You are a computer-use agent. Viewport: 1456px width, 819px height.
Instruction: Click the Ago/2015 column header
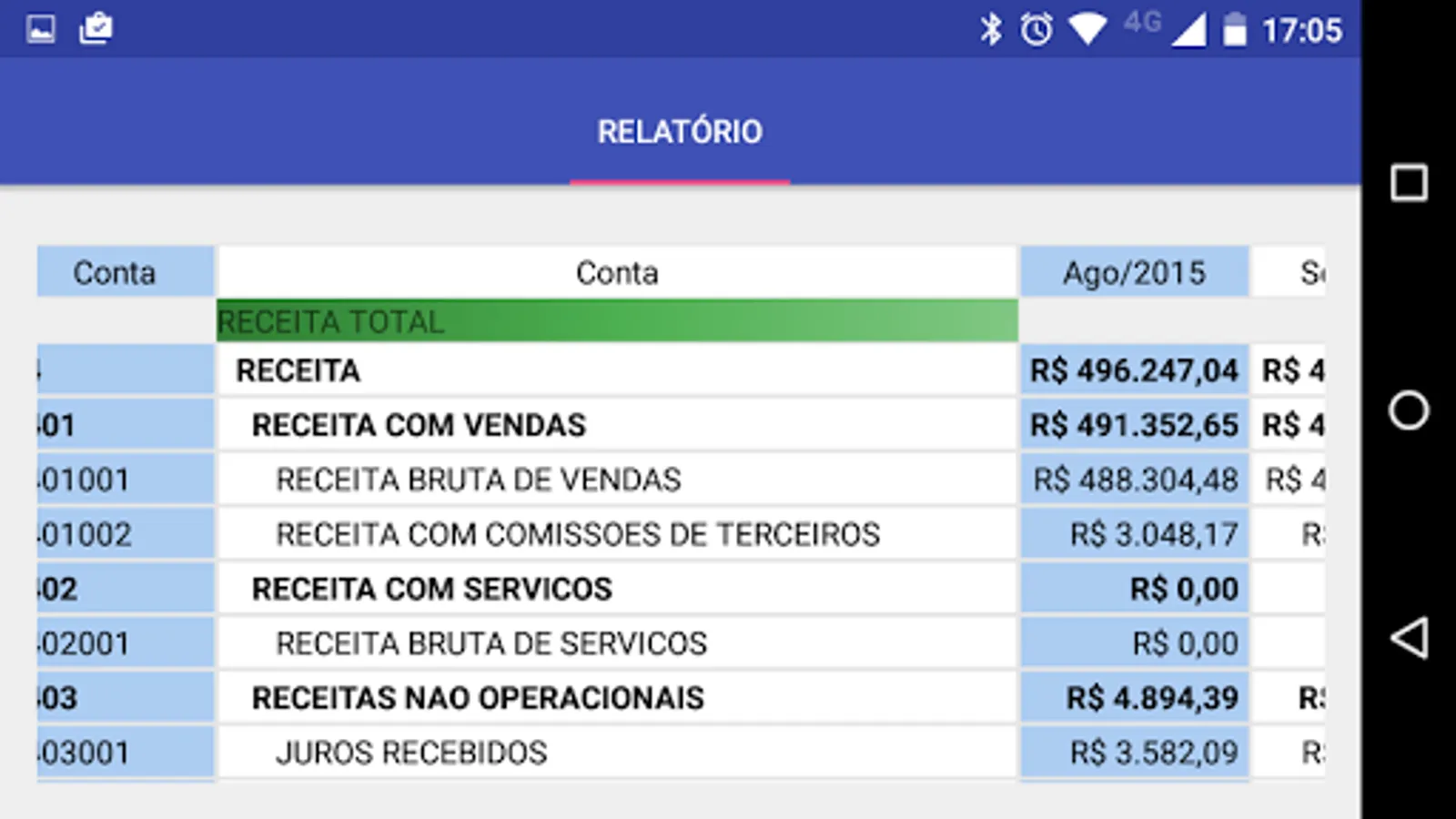(x=1134, y=272)
